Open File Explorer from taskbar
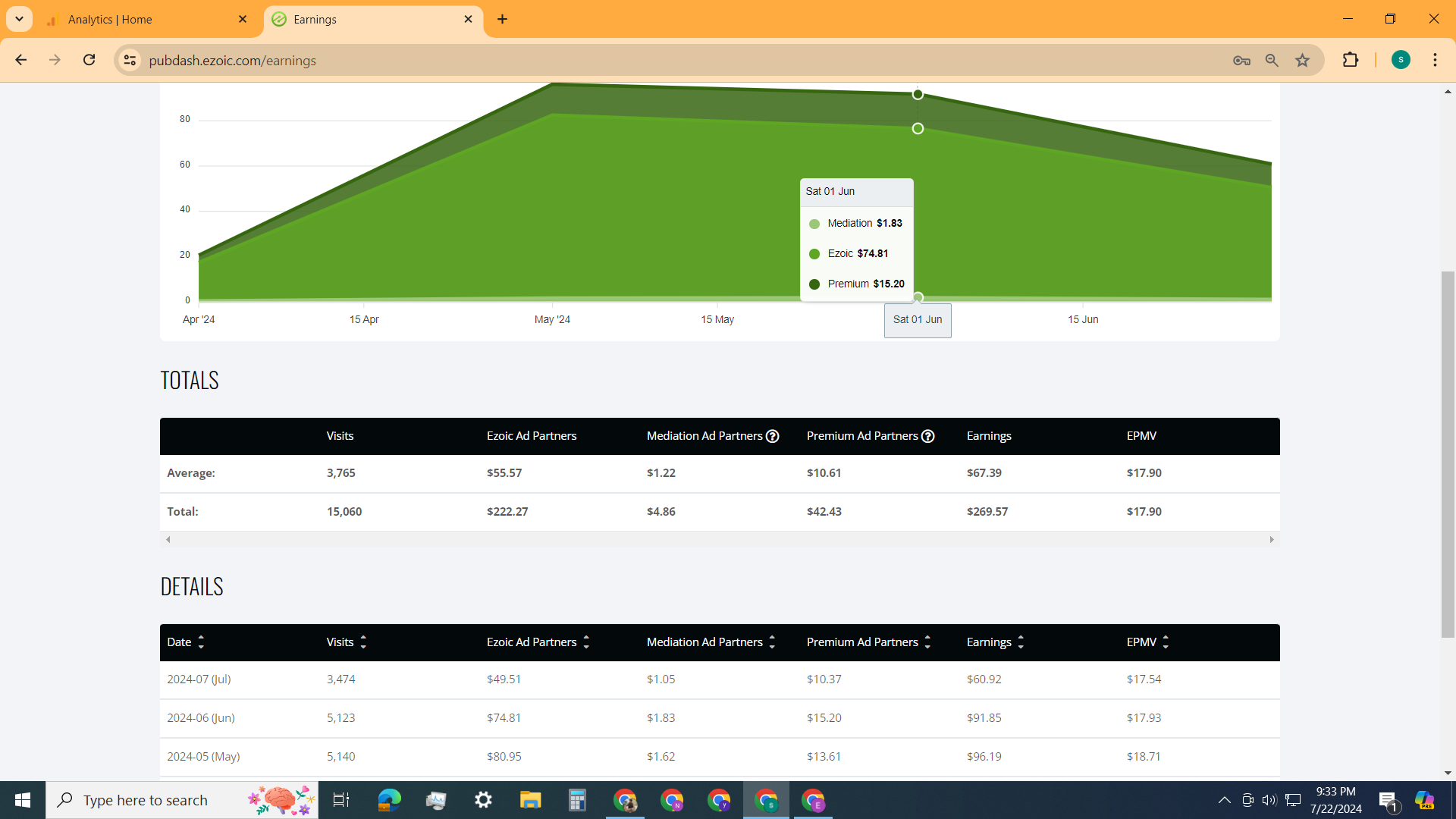The height and width of the screenshot is (819, 1456). 530,800
